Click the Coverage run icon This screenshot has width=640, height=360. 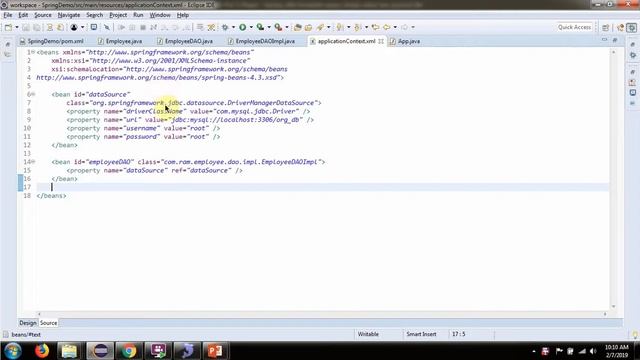tap(260, 27)
